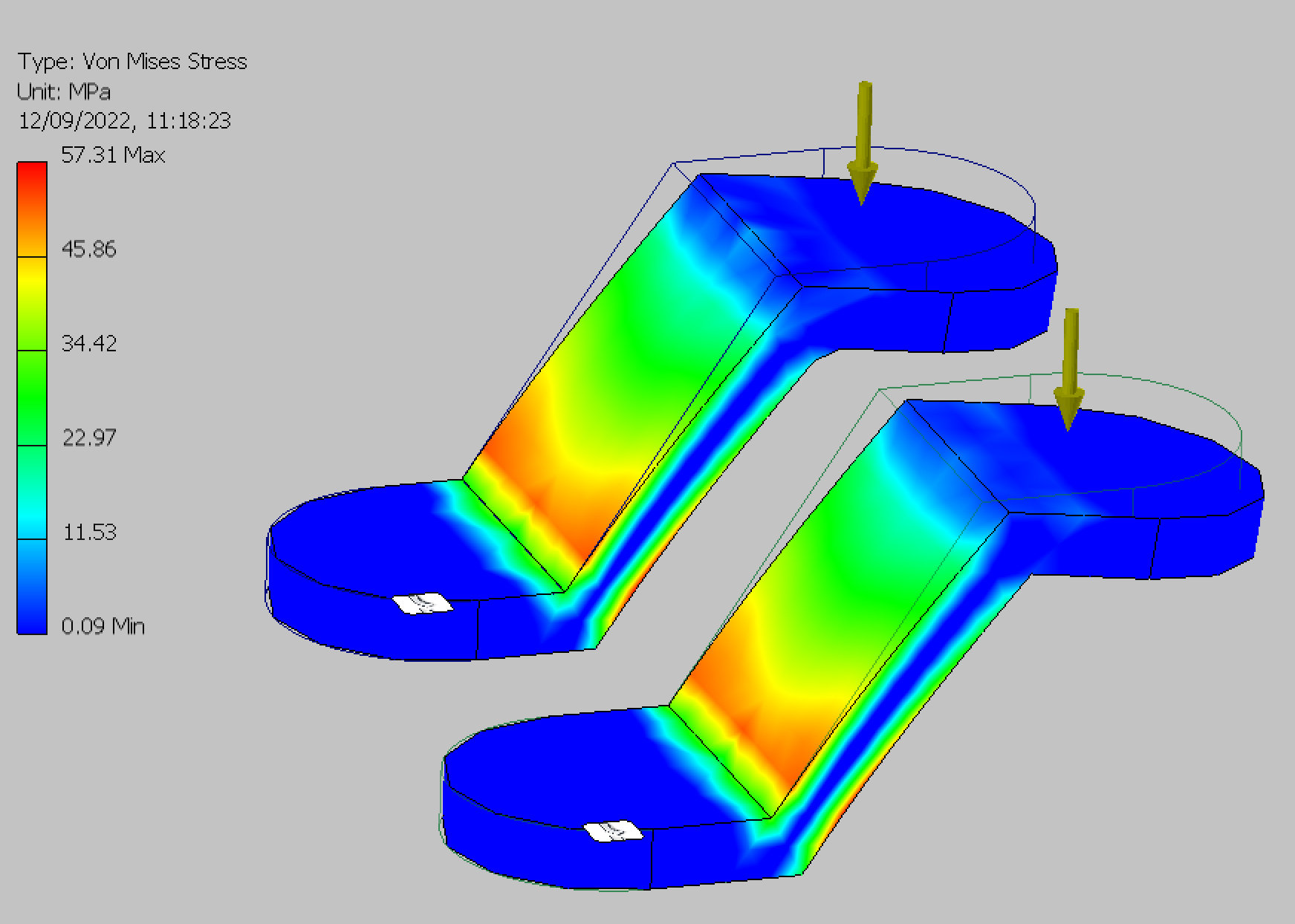Click the white sketch label on upper model base
Screen dimensions: 1295x924
pos(424,604)
